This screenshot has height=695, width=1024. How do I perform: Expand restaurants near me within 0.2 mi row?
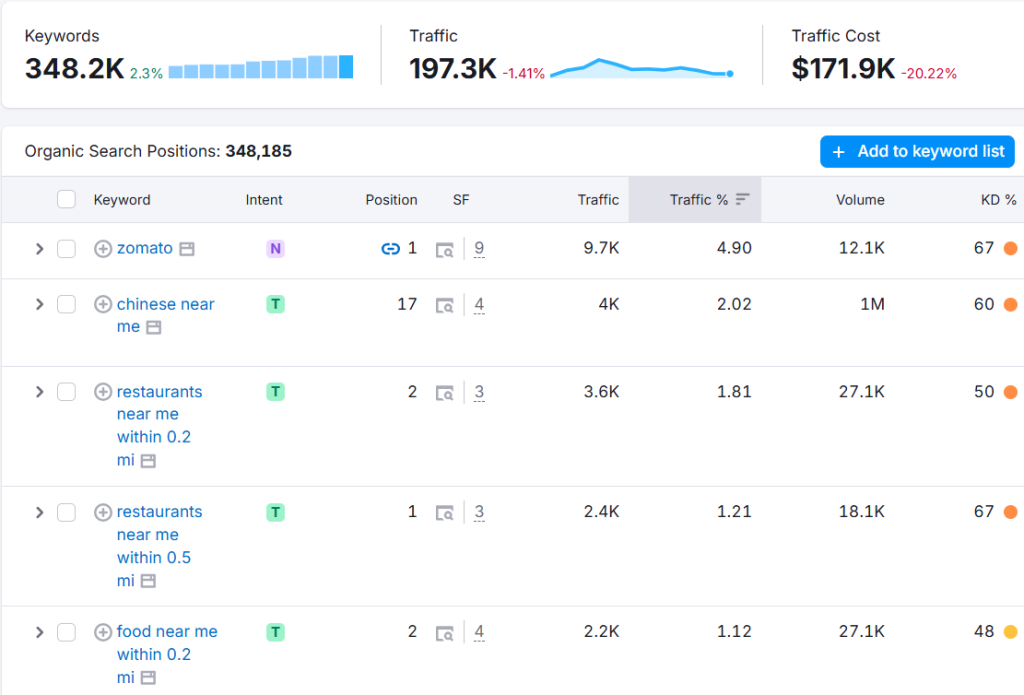pos(40,392)
